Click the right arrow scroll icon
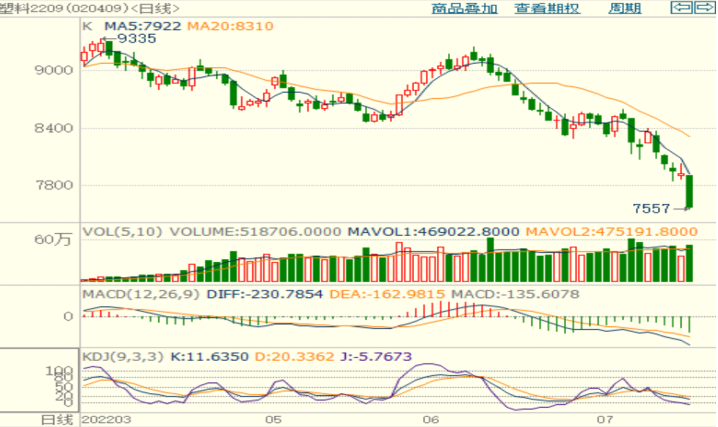The width and height of the screenshot is (718, 427). tap(705, 8)
